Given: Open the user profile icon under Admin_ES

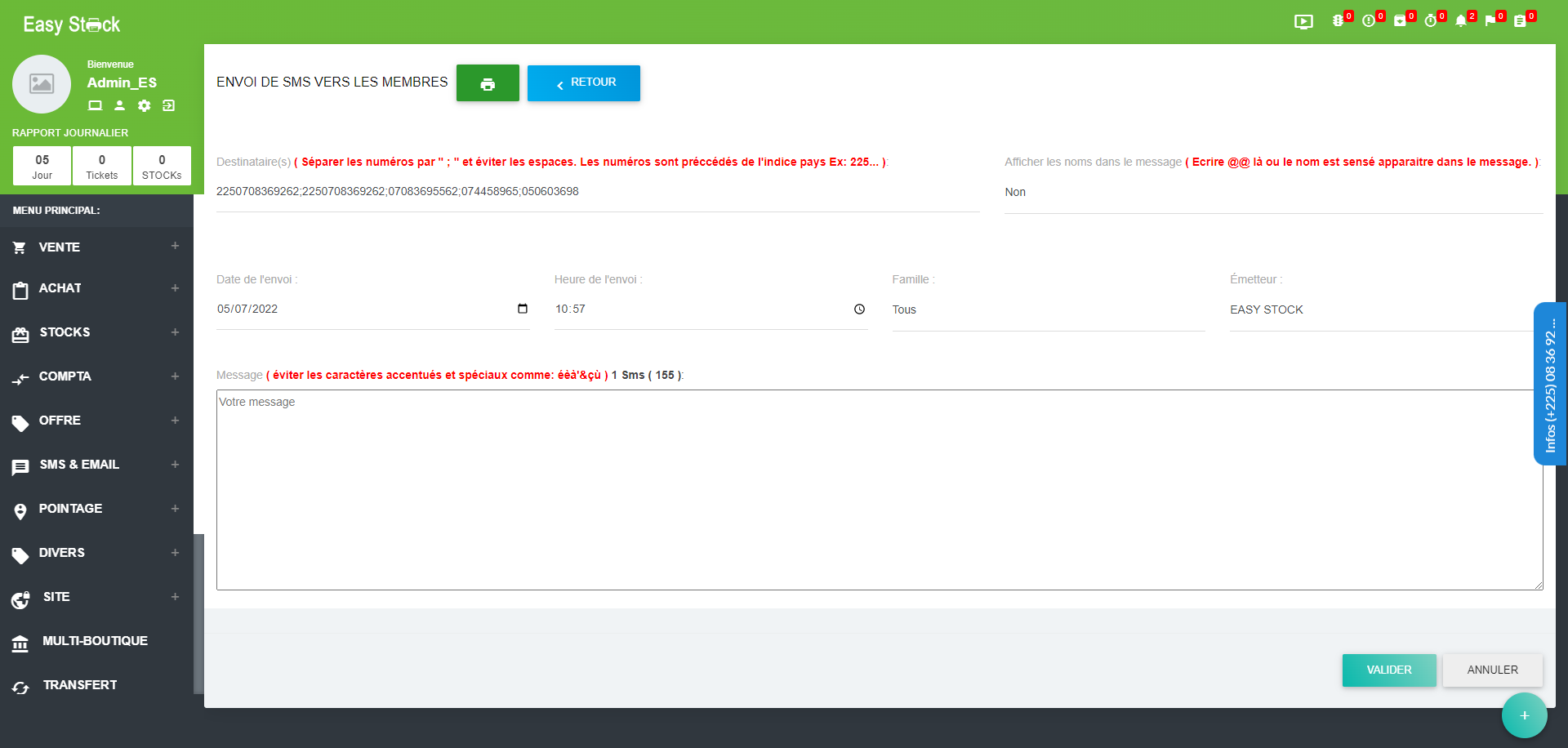Looking at the screenshot, I should click(x=120, y=105).
